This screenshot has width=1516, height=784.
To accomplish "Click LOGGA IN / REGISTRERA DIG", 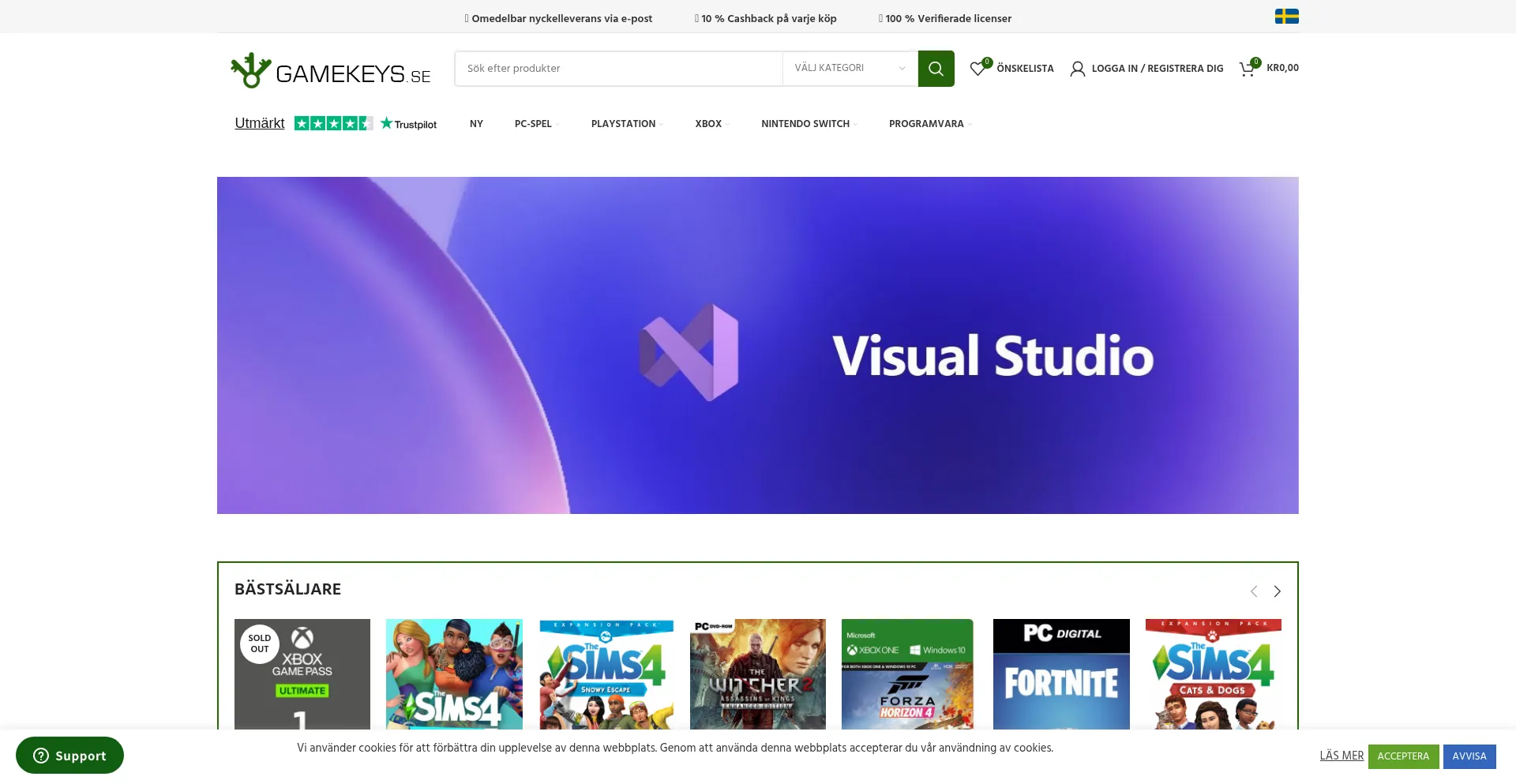I will click(1158, 69).
